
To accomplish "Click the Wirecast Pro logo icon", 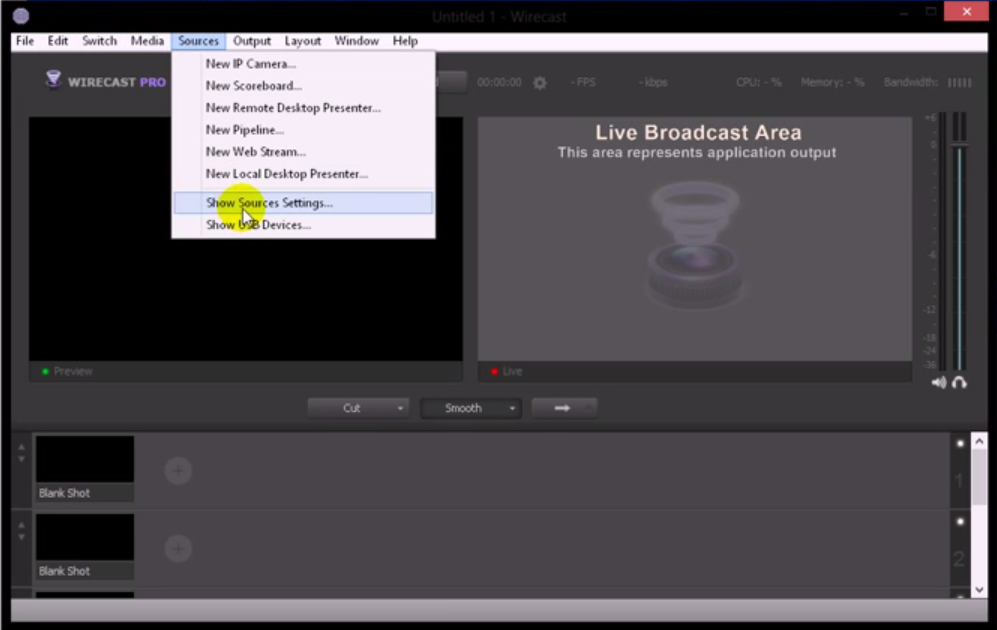I will coord(53,80).
